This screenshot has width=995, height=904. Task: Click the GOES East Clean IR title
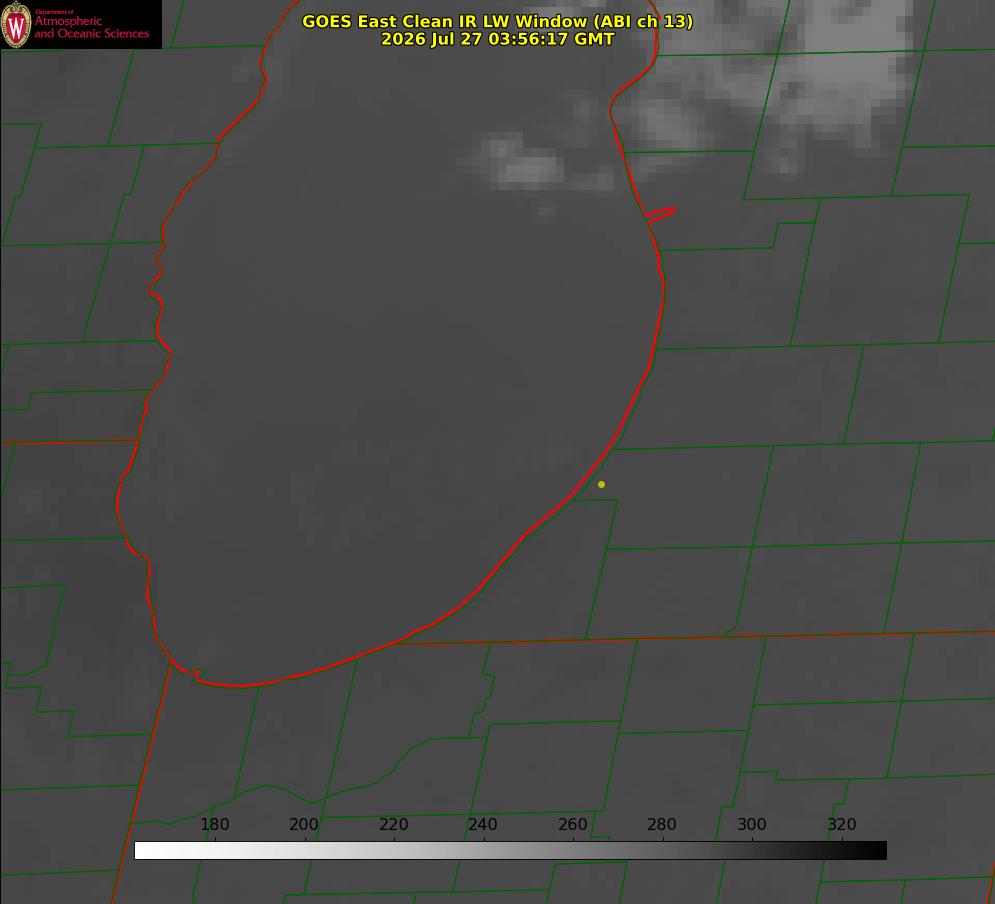(x=498, y=21)
